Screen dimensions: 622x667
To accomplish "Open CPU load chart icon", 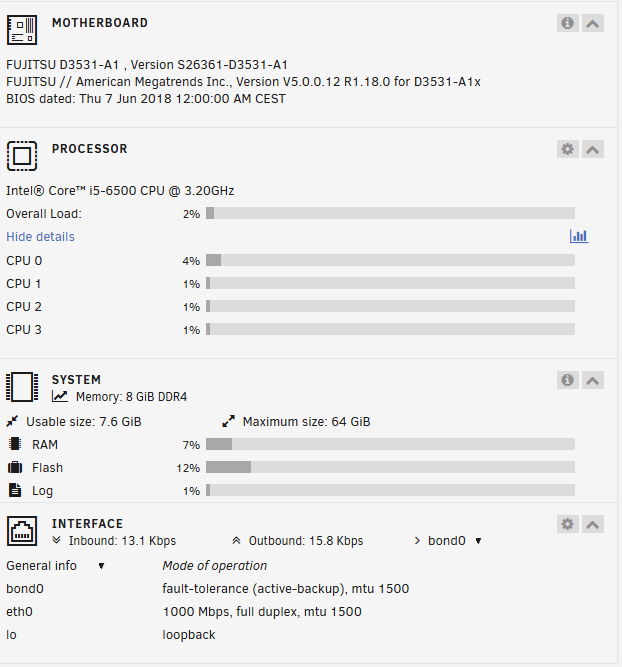I will (x=579, y=236).
